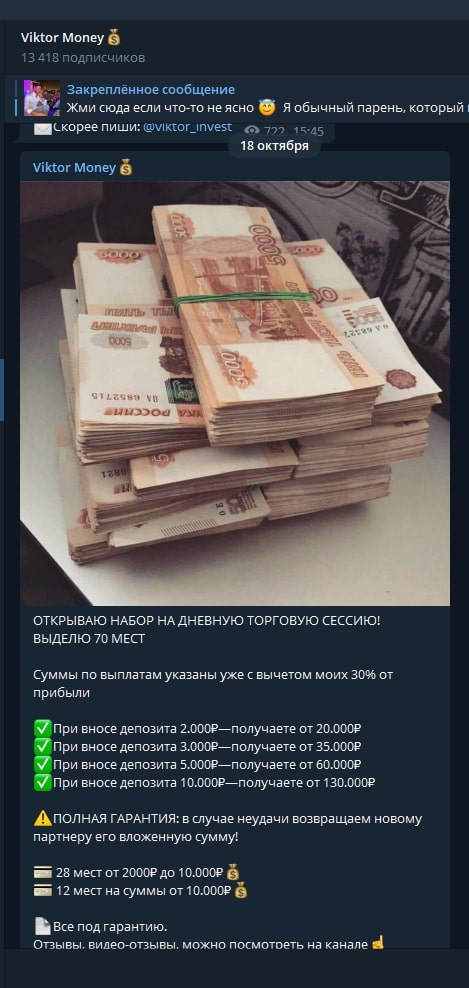Click the card emoji beside 28 мест
Screen dimensions: 469x988
[42, 873]
